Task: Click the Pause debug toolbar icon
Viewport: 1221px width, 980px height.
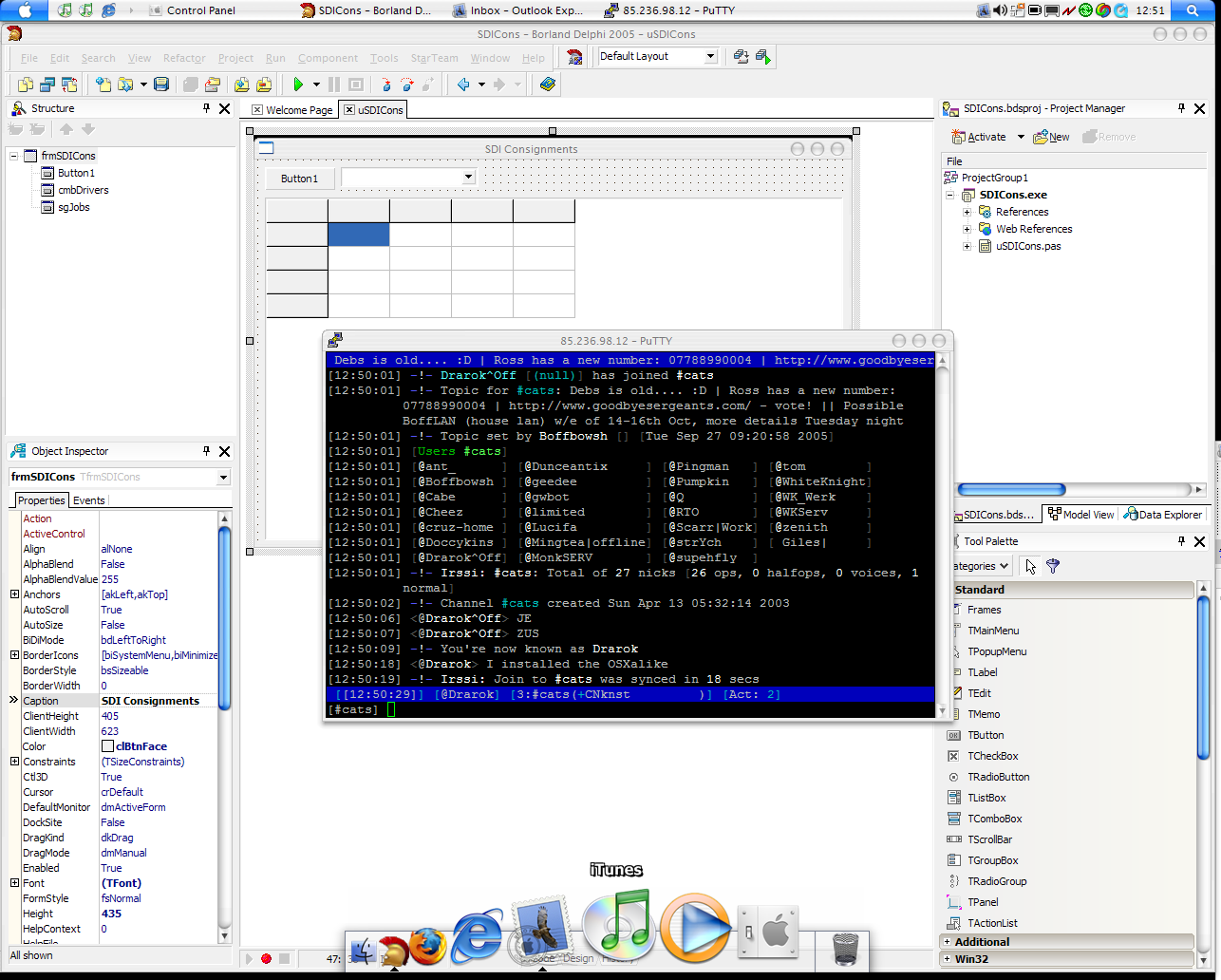Action: (x=334, y=85)
